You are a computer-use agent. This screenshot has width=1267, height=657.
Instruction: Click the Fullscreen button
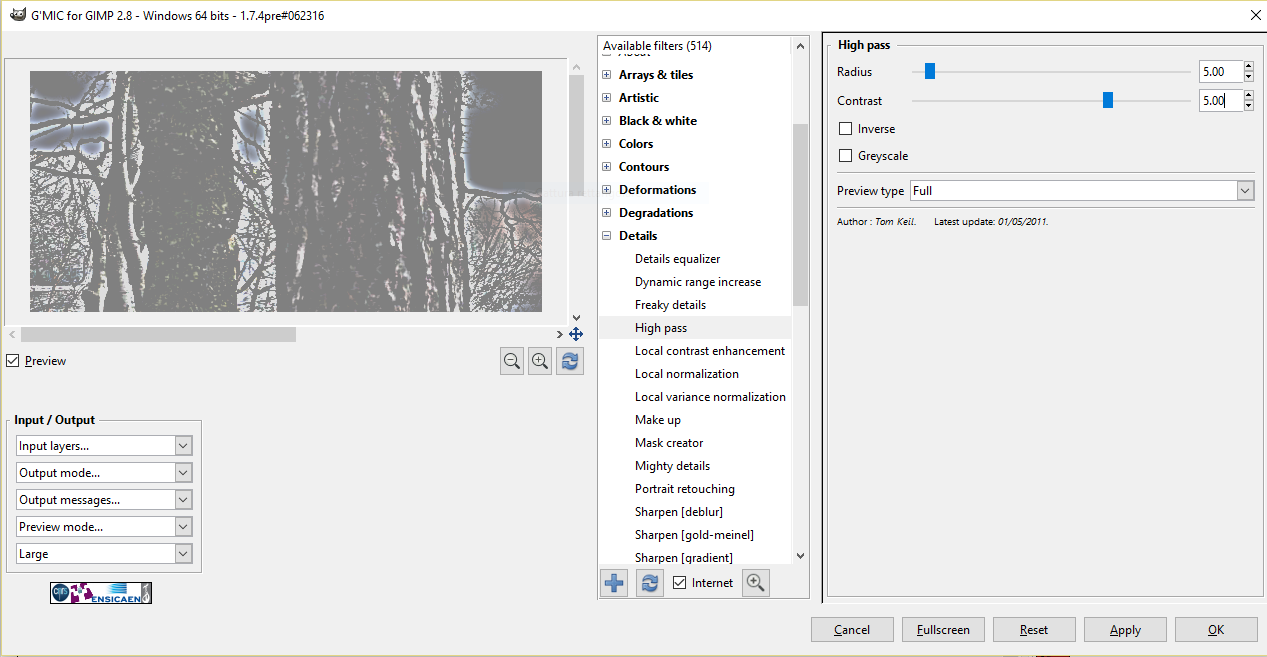[x=943, y=629]
